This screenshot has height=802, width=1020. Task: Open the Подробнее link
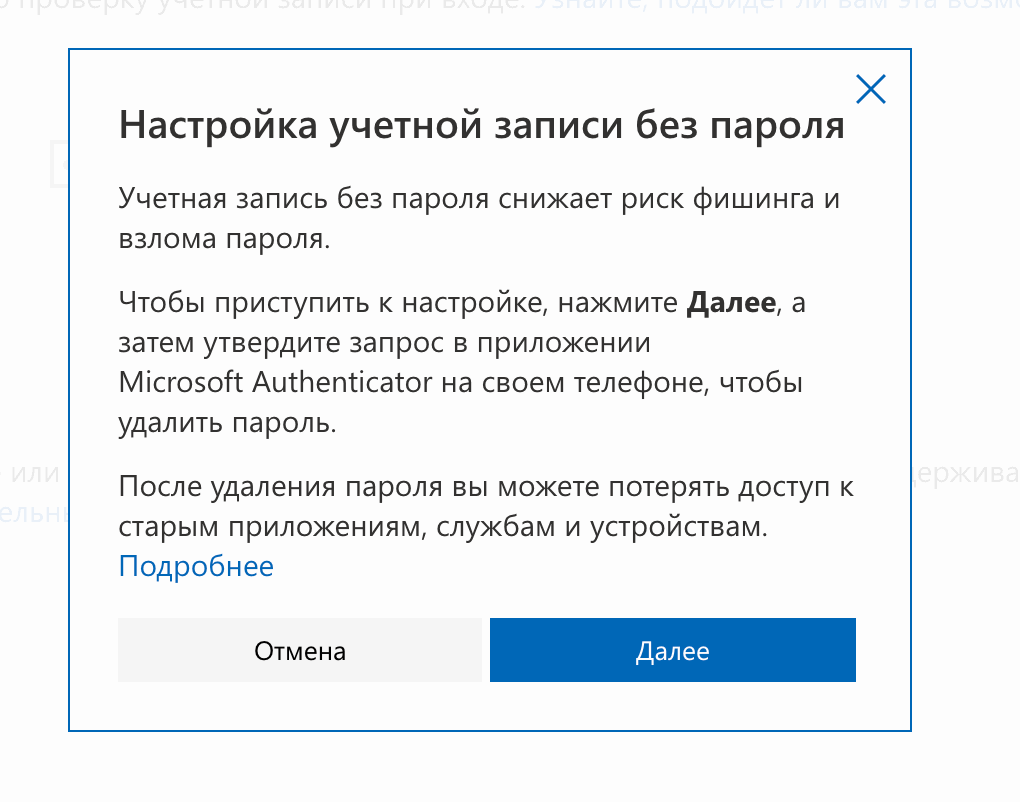tap(196, 567)
